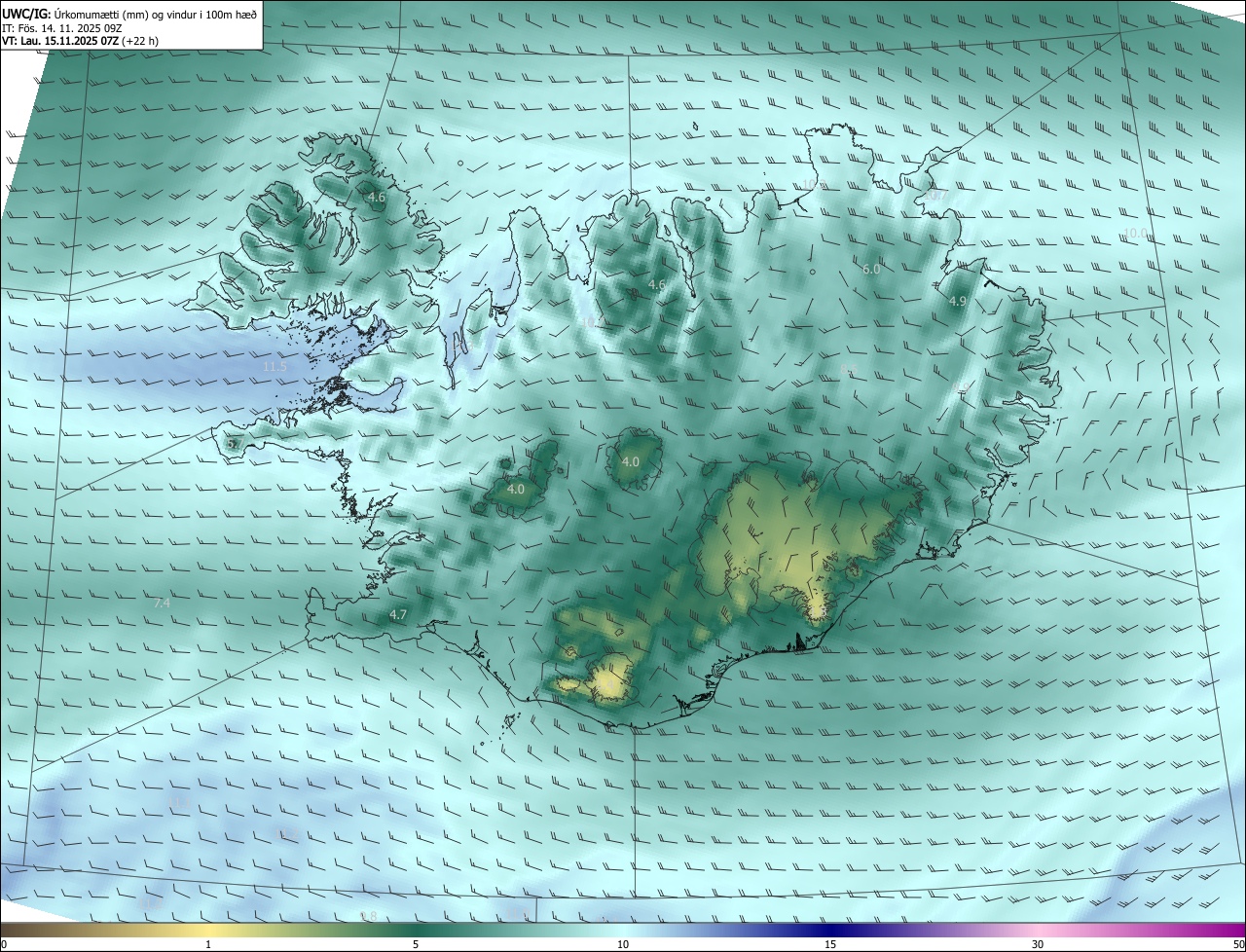Viewport: 1246px width, 952px height.
Task: Click the '50' tick on the color scale
Action: click(x=1238, y=945)
